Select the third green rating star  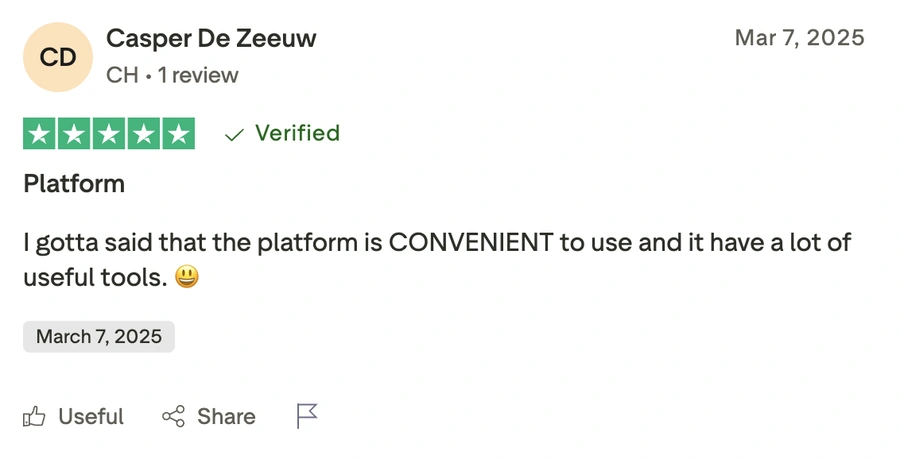tap(109, 134)
